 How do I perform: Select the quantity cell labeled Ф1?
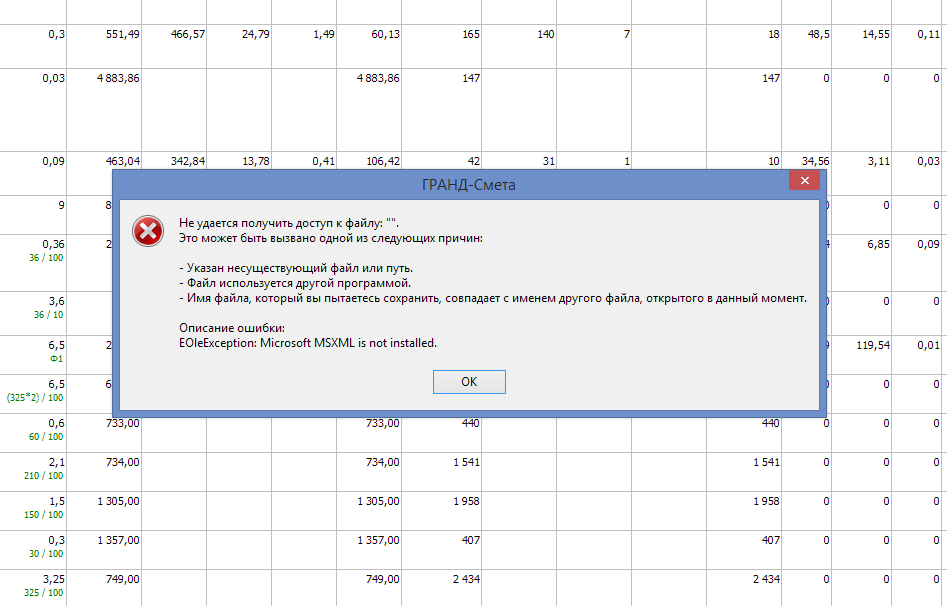[x=33, y=348]
